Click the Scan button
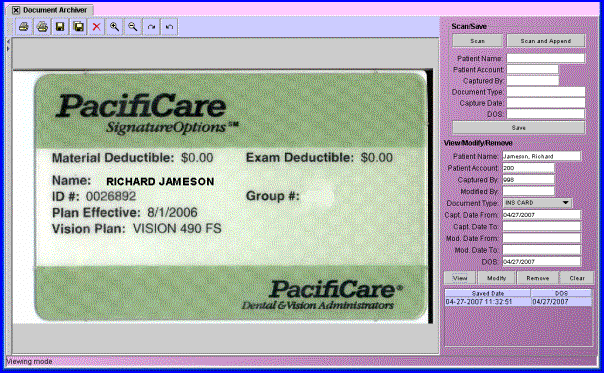This screenshot has height=373, width=604. click(x=477, y=41)
